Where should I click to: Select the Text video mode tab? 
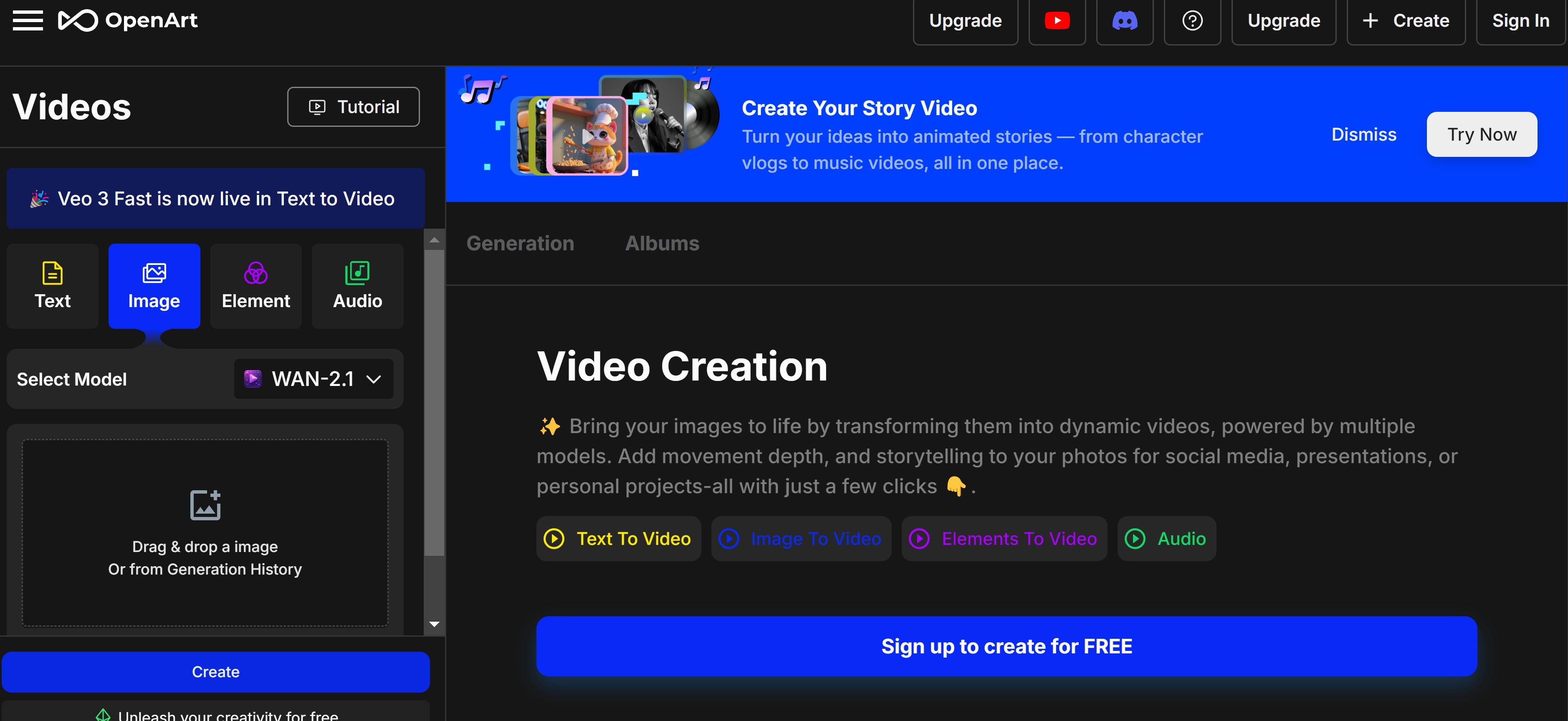click(x=52, y=286)
